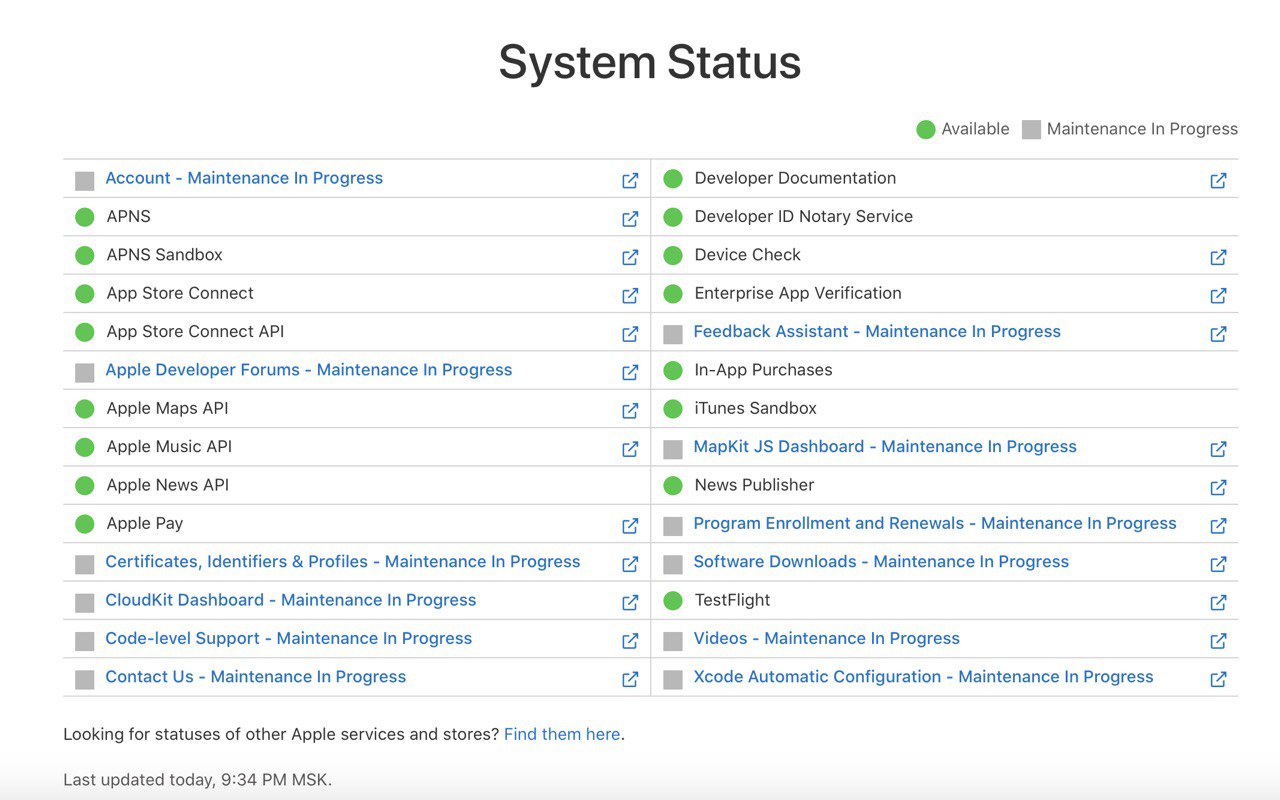
Task: Open external link icon for APNS row
Action: coord(630,218)
